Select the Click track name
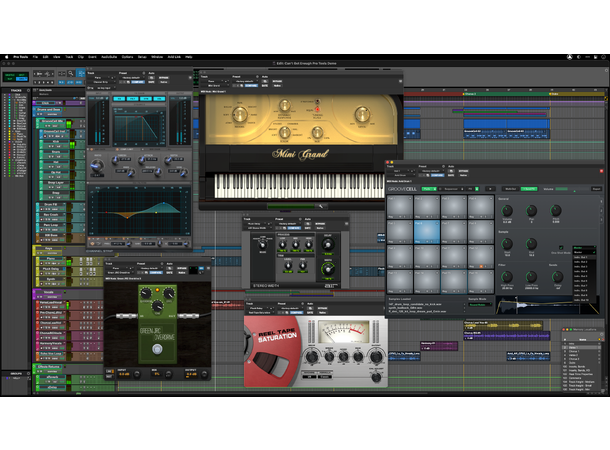The height and width of the screenshot is (450, 610). 45,103
